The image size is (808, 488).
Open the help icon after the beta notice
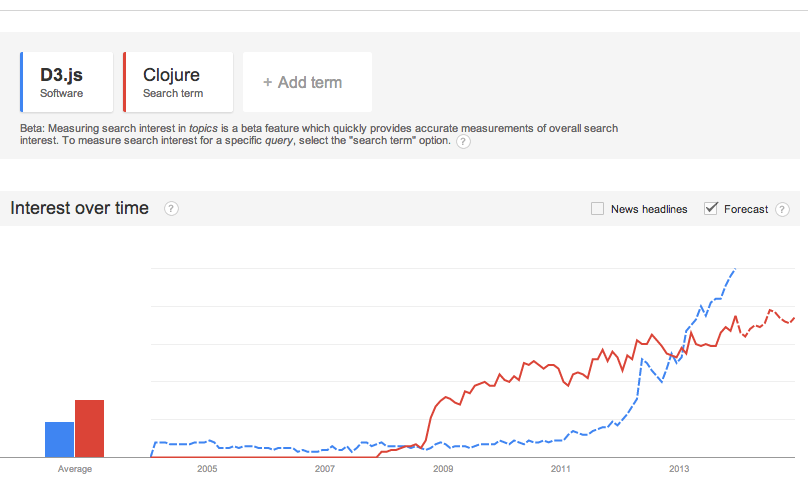(x=463, y=142)
